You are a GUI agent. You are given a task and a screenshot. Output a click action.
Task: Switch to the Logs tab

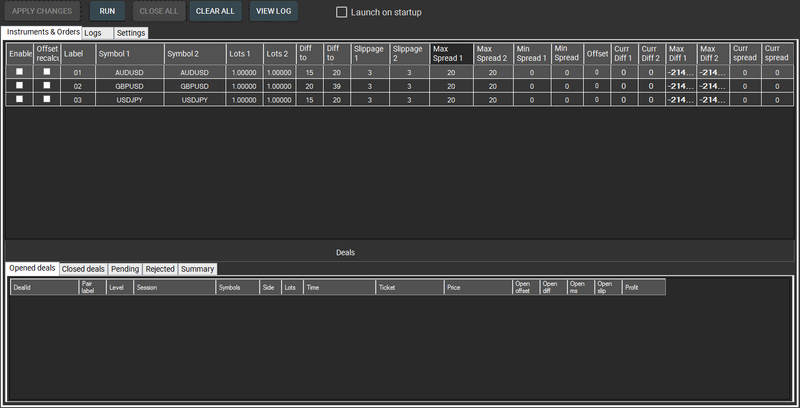(93, 33)
